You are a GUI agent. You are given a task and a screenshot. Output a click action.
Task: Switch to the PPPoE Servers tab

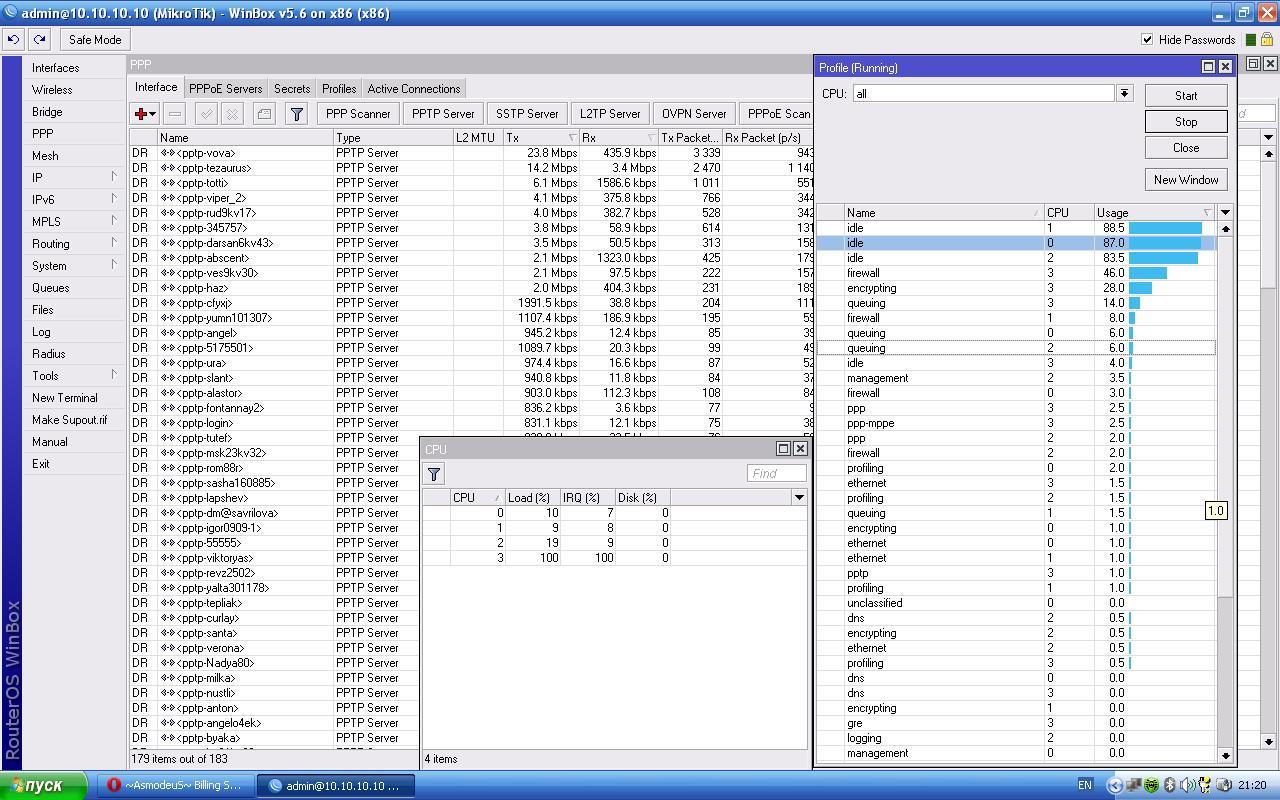coord(226,89)
